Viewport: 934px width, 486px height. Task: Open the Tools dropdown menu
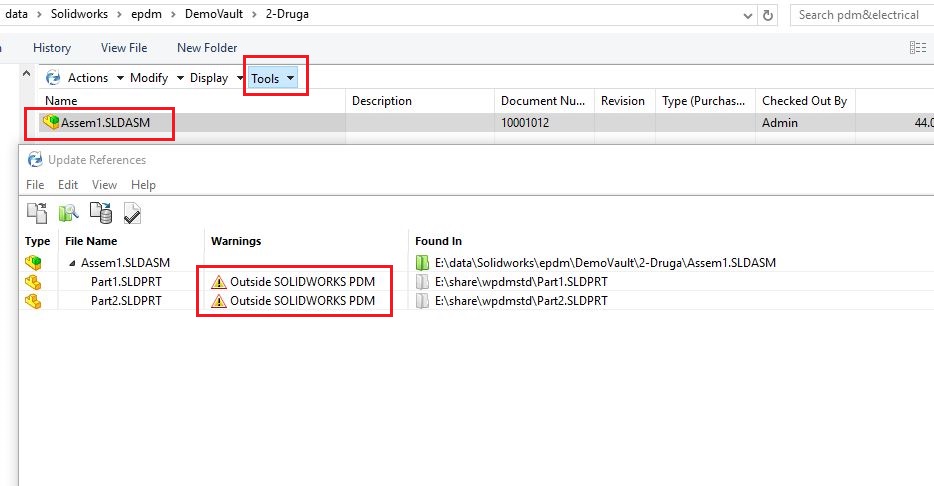[273, 78]
